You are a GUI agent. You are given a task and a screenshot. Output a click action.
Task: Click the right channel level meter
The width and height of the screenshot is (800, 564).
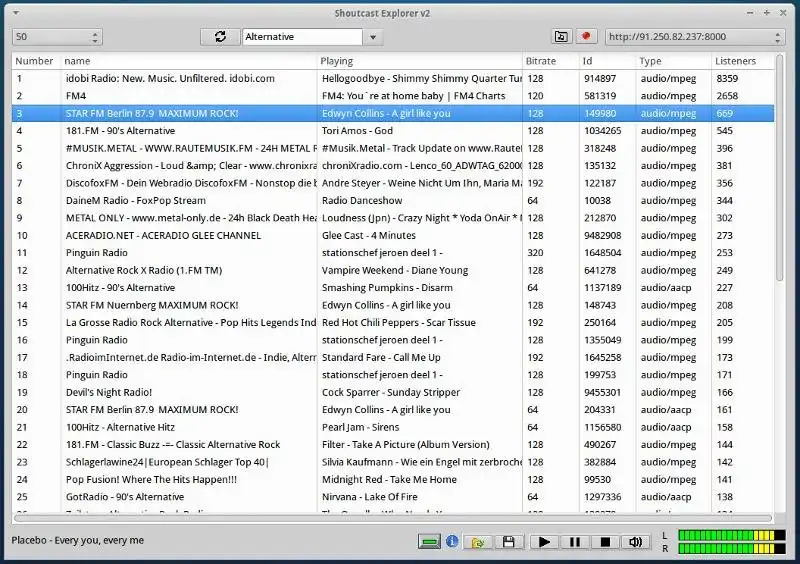731,549
